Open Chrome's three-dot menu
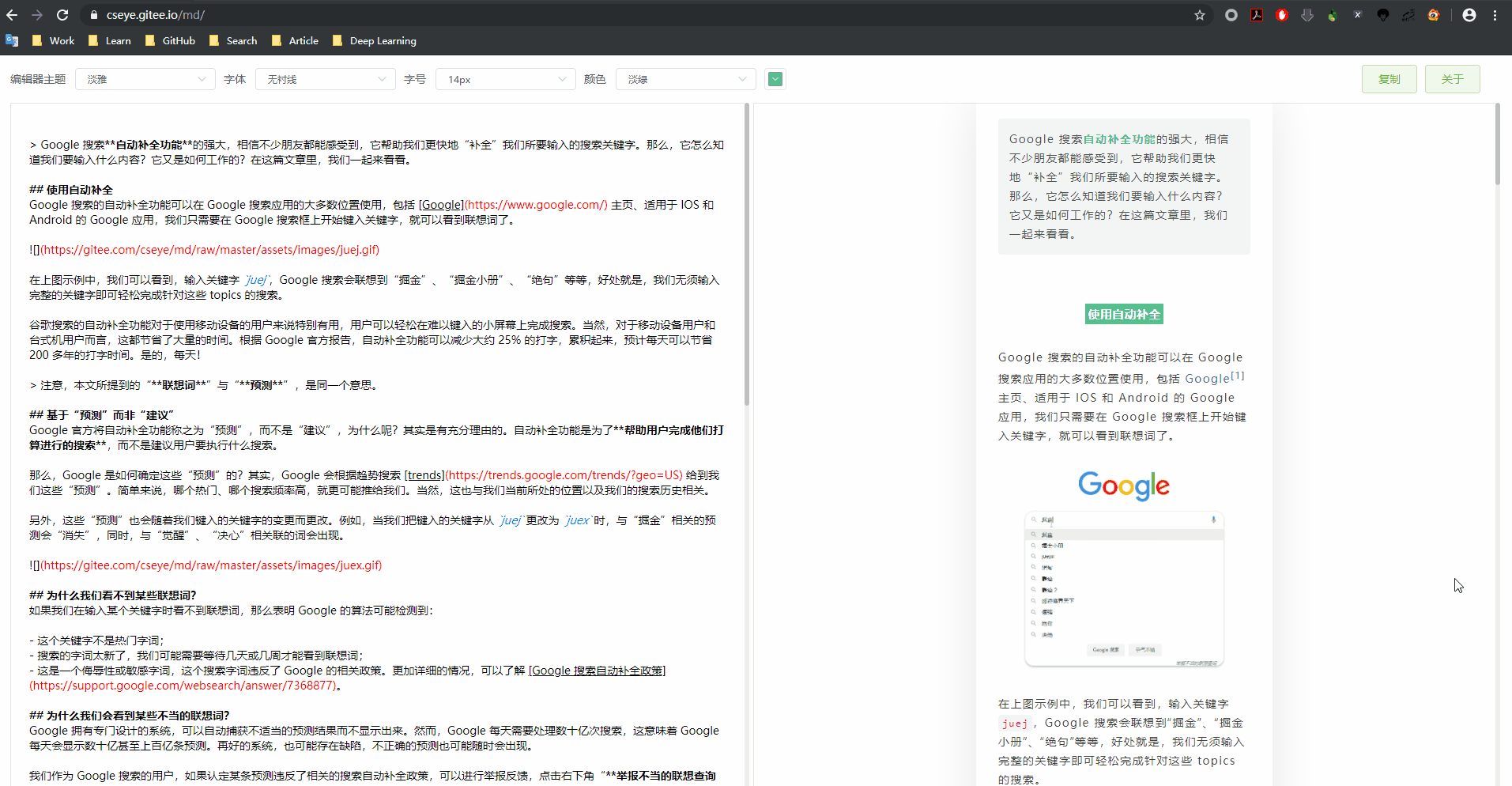Viewport: 1512px width, 786px height. point(1495,15)
